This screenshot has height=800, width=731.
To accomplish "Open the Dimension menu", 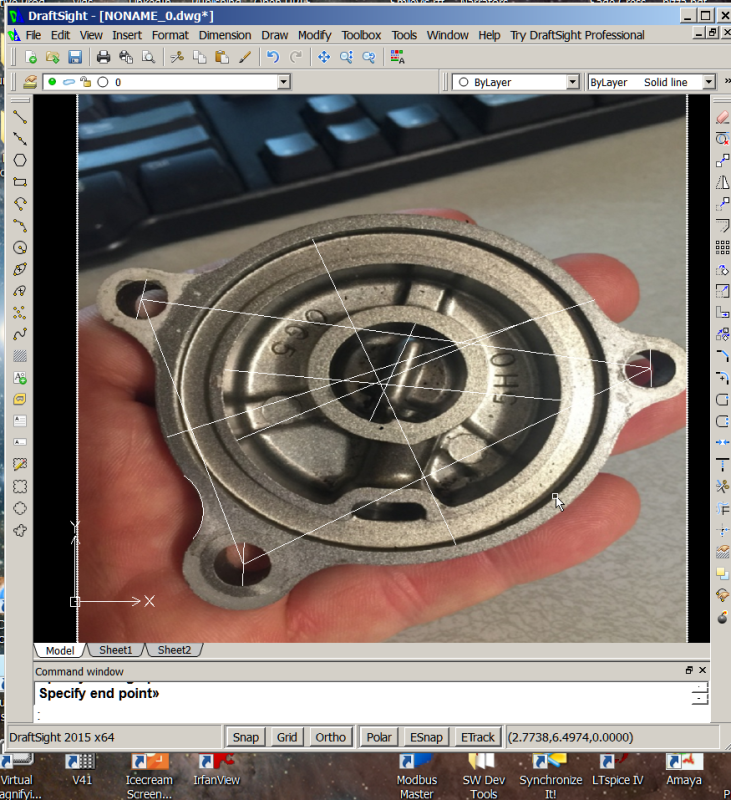I will coord(225,35).
